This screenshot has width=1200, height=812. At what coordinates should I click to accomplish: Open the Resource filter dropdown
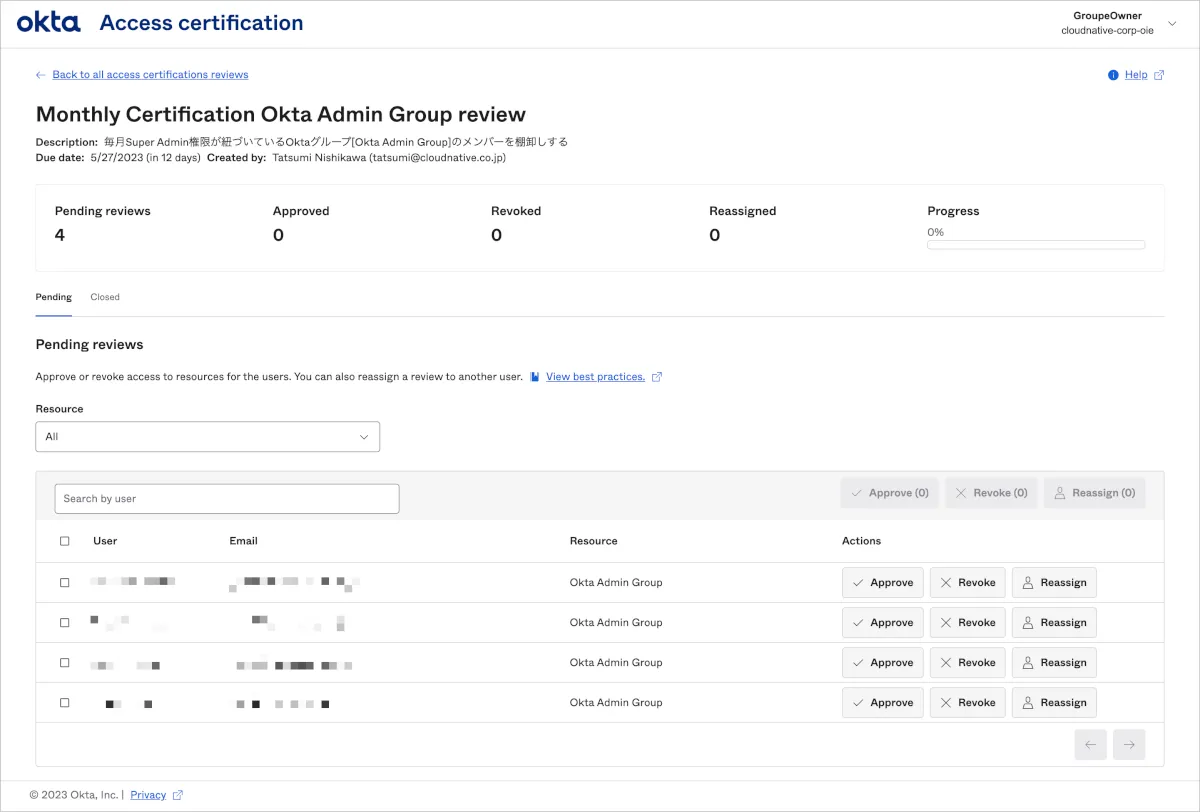(x=207, y=437)
